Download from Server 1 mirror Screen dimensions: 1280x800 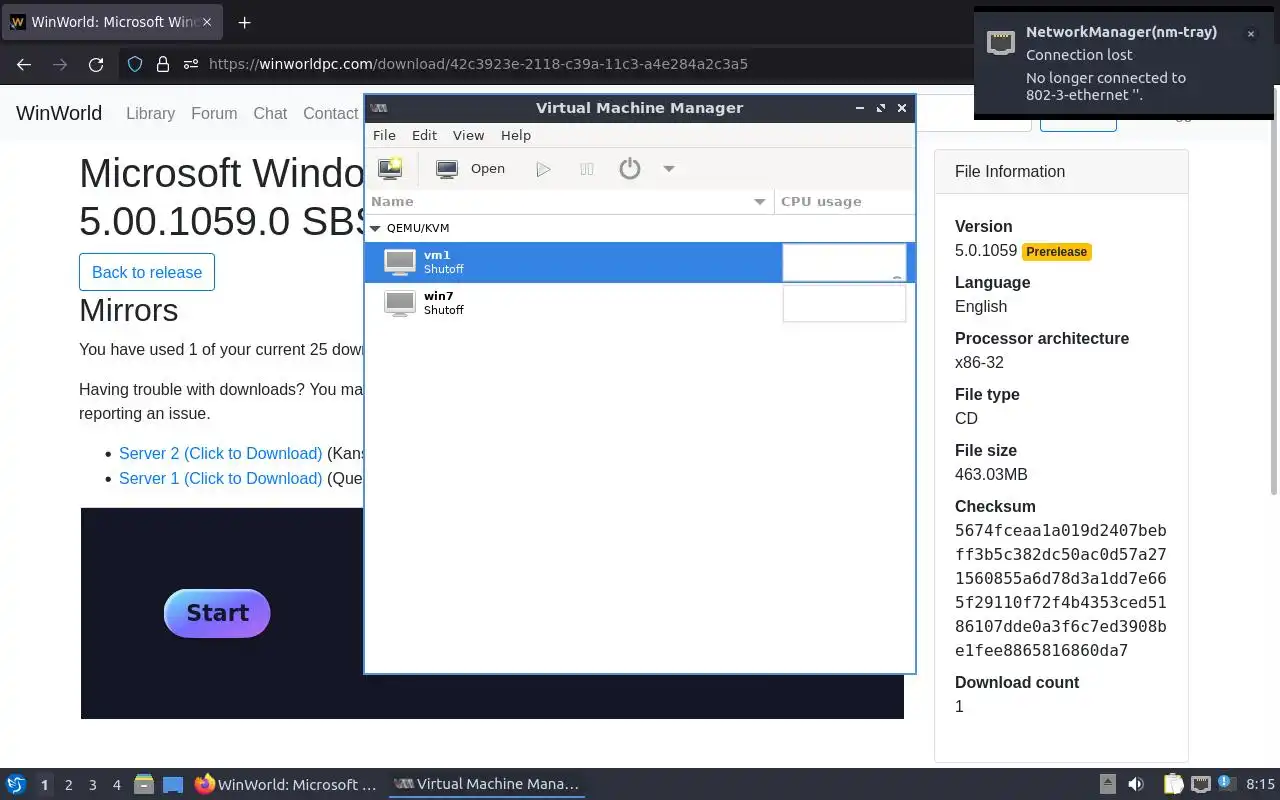tap(220, 478)
